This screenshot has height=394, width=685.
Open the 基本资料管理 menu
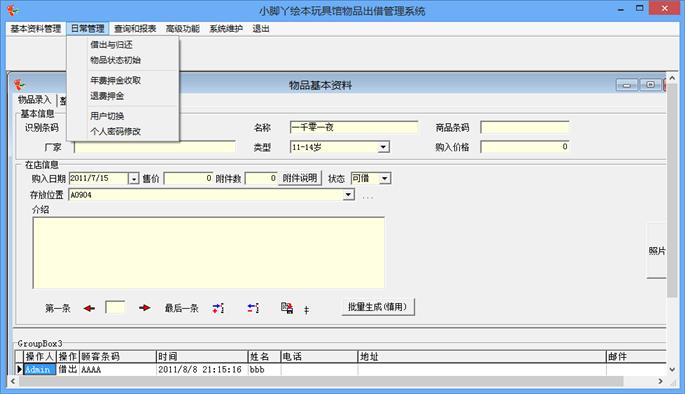pyautogui.click(x=36, y=29)
